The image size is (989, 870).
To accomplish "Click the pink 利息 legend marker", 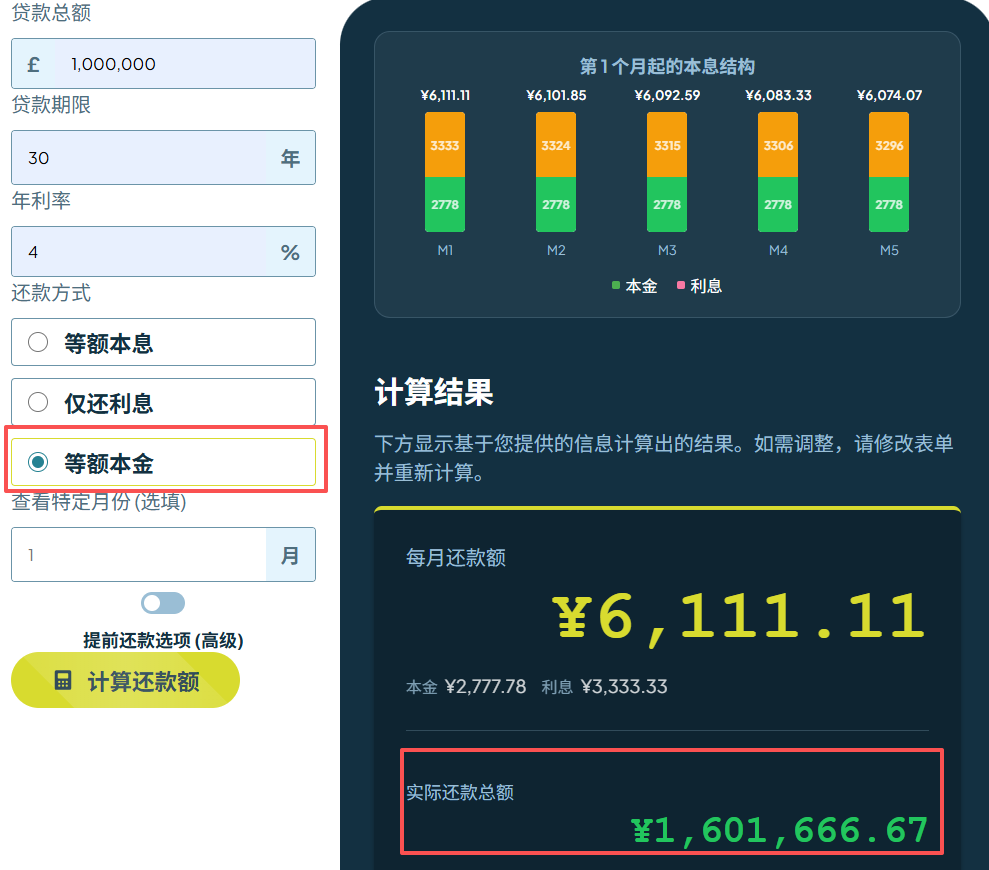I will [x=679, y=285].
